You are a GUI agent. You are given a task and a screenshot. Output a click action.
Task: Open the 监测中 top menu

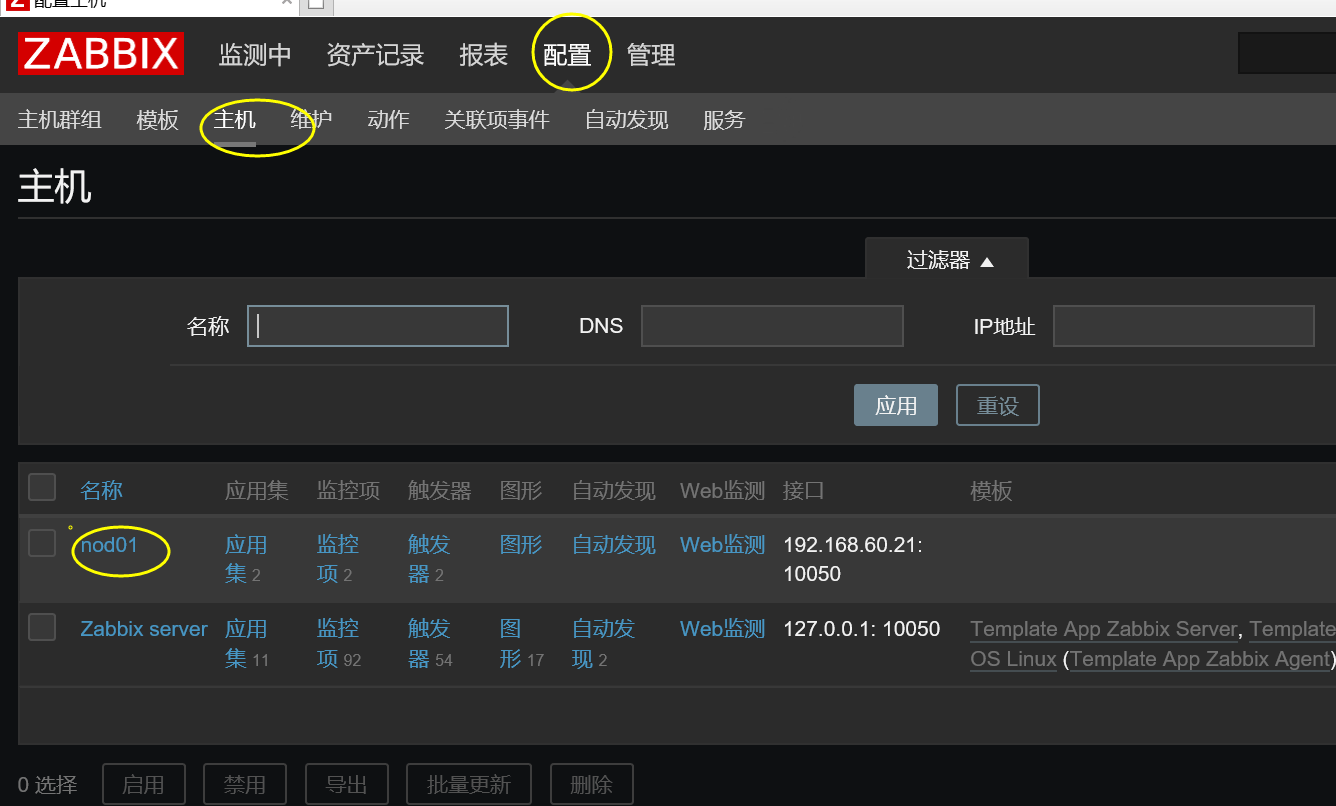(255, 55)
